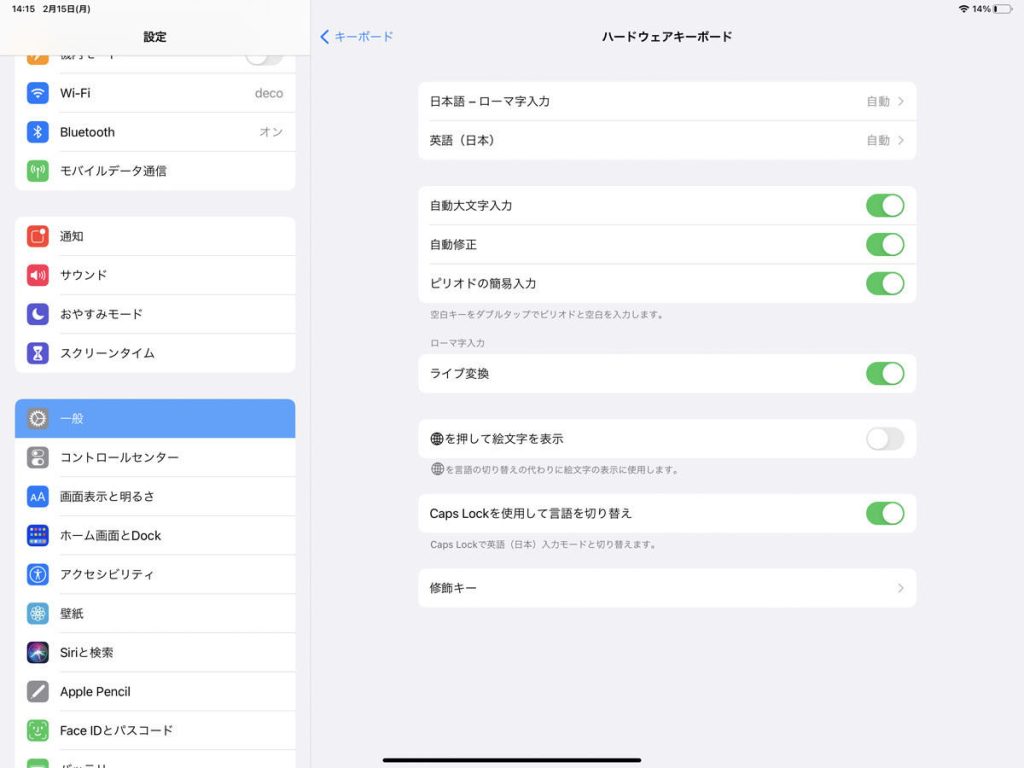Open モバイルデータ通信 settings
1024x768 pixels.
(x=155, y=171)
